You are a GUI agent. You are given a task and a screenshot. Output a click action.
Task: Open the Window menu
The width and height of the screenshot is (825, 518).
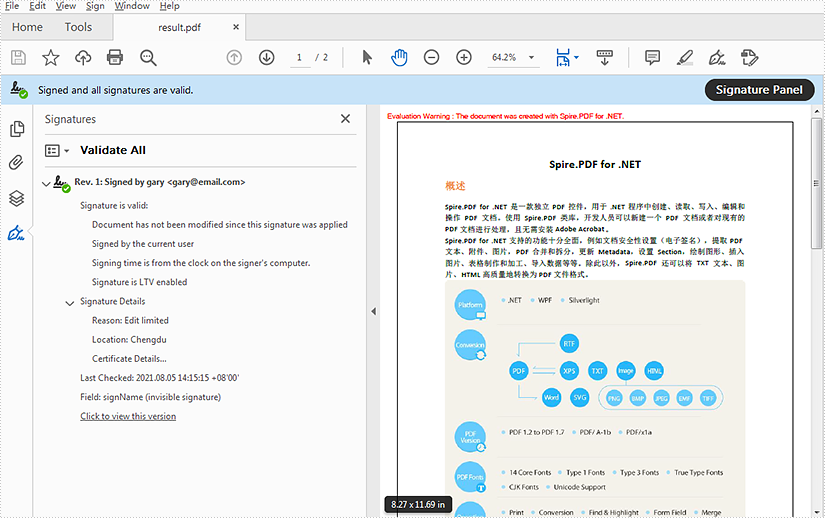pos(132,6)
